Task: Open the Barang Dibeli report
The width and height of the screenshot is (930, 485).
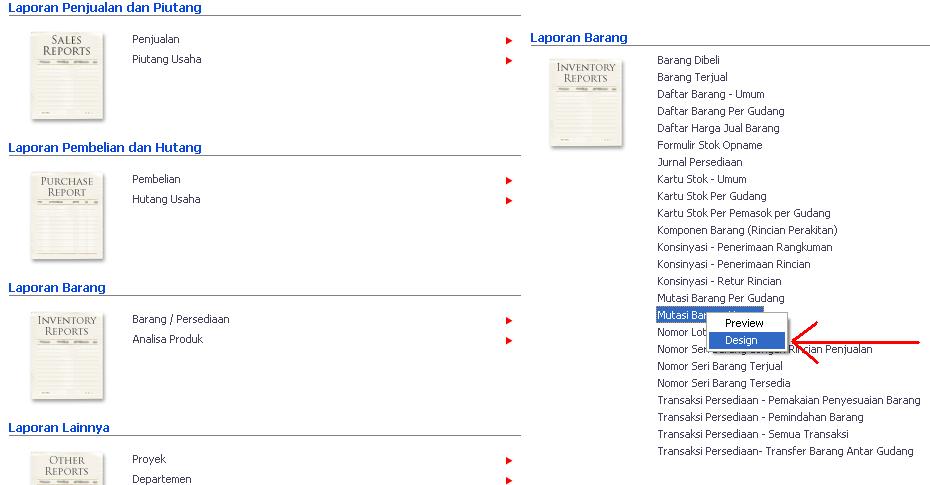Action: (x=688, y=60)
